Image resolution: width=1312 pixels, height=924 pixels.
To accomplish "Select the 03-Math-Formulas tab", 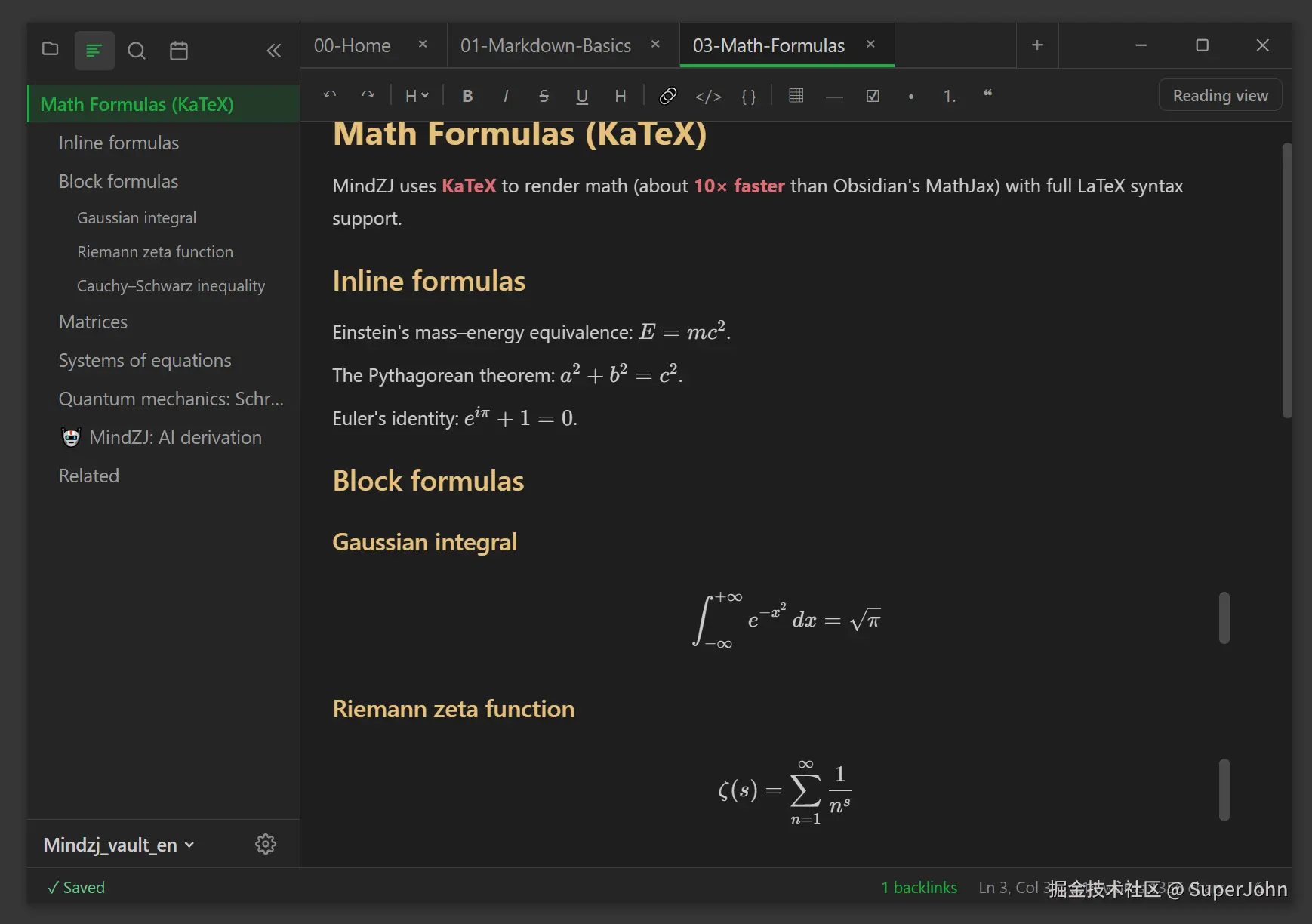I will pos(768,45).
